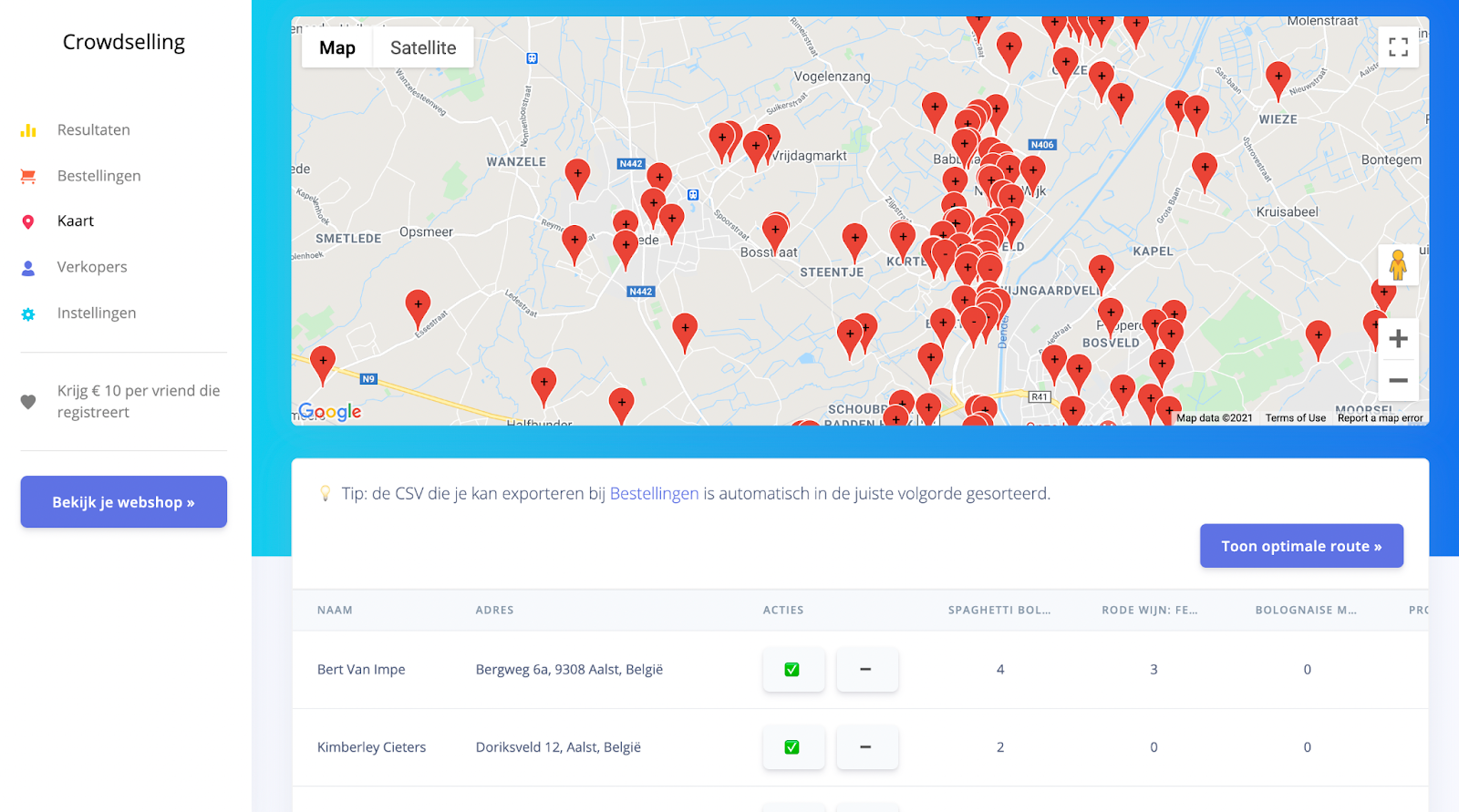Click the Crowdselling logo title

[x=124, y=42]
